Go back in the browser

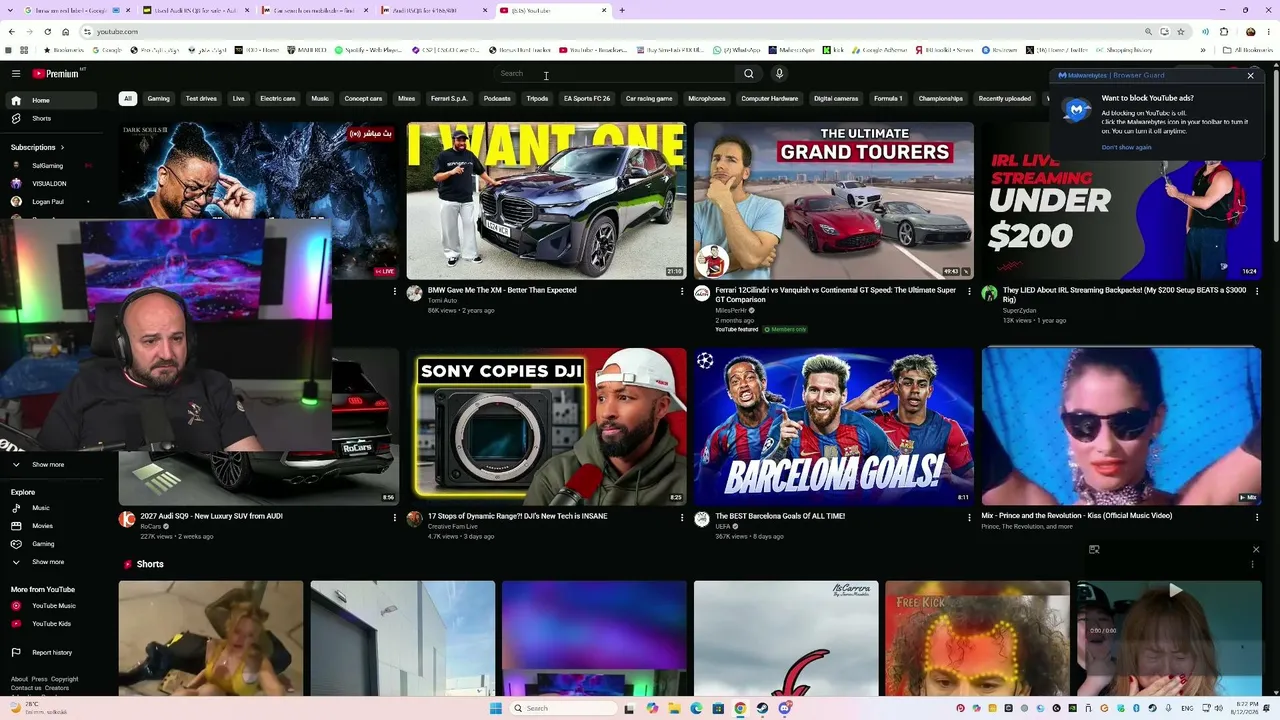[11, 32]
